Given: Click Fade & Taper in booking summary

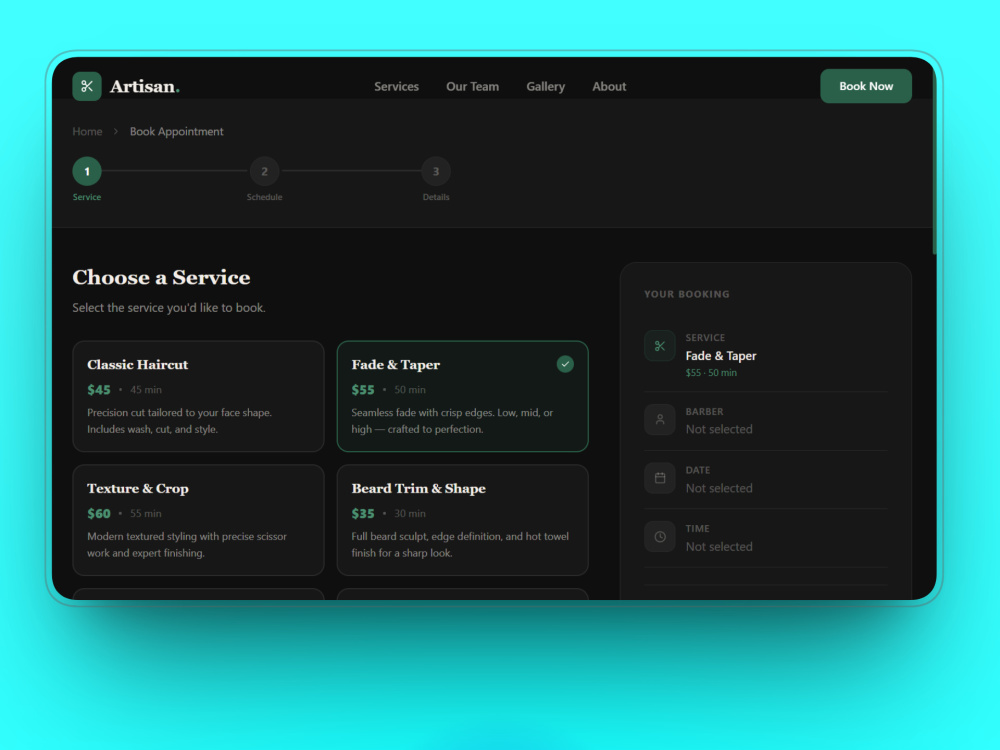Looking at the screenshot, I should coord(721,356).
